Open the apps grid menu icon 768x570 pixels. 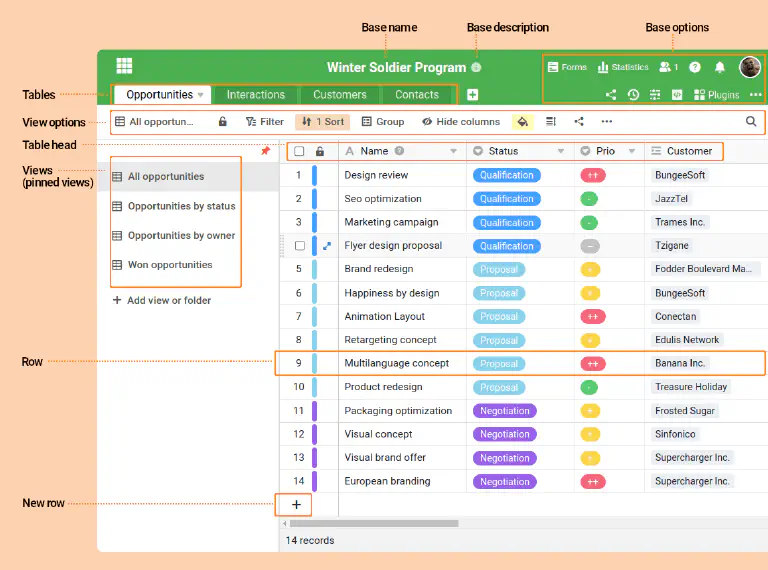[x=124, y=66]
